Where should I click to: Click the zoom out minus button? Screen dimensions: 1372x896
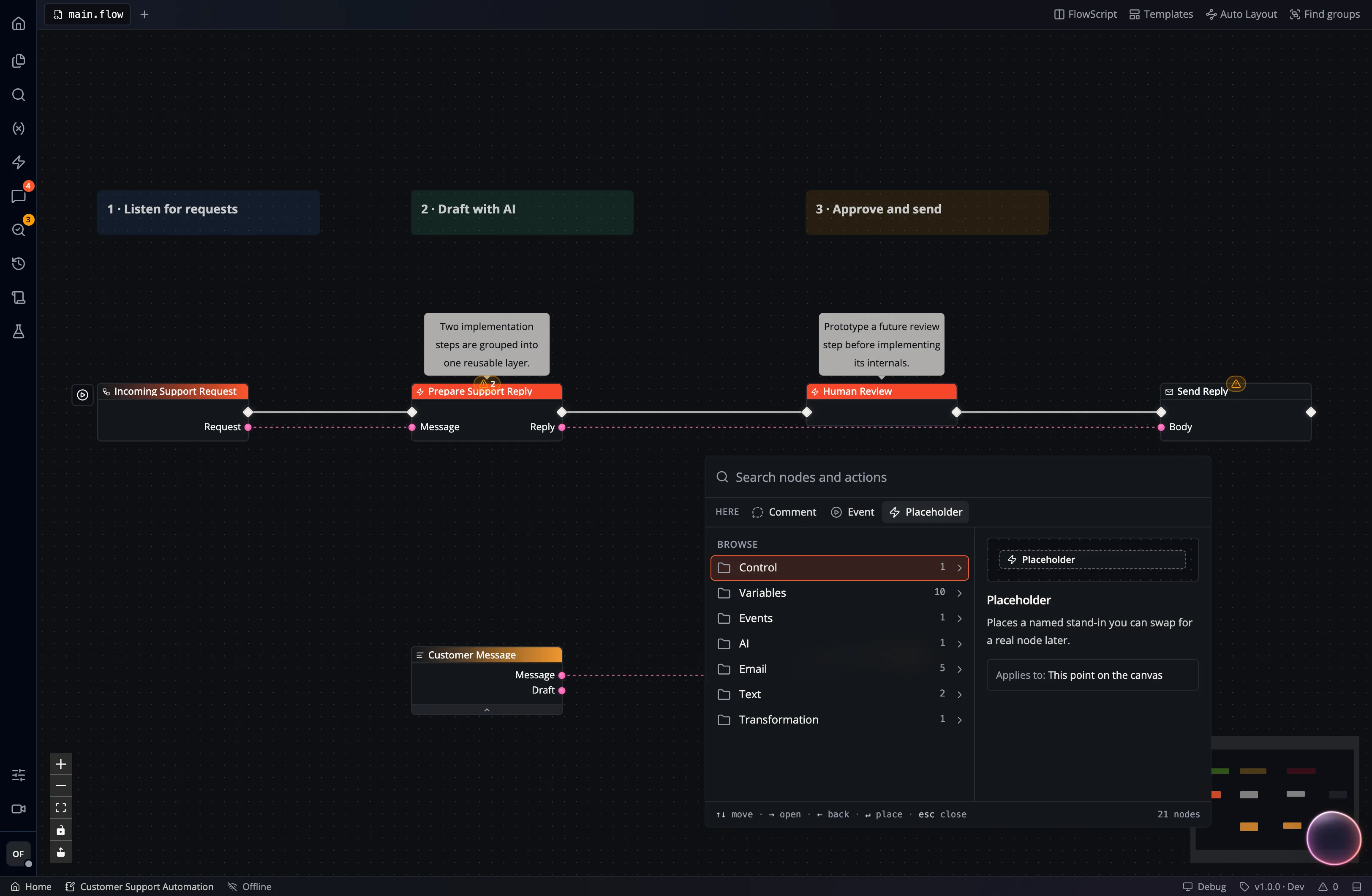tap(60, 786)
